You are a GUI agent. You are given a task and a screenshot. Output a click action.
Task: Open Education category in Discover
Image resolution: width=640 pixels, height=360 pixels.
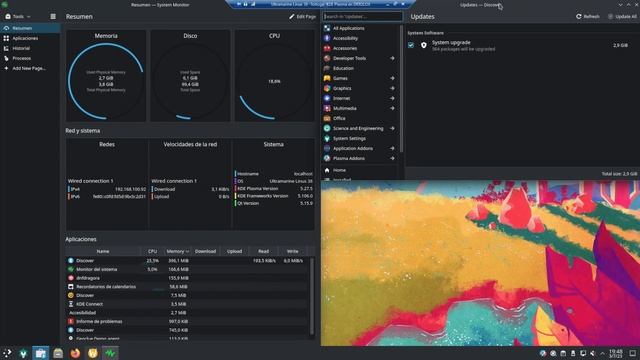click(360, 68)
